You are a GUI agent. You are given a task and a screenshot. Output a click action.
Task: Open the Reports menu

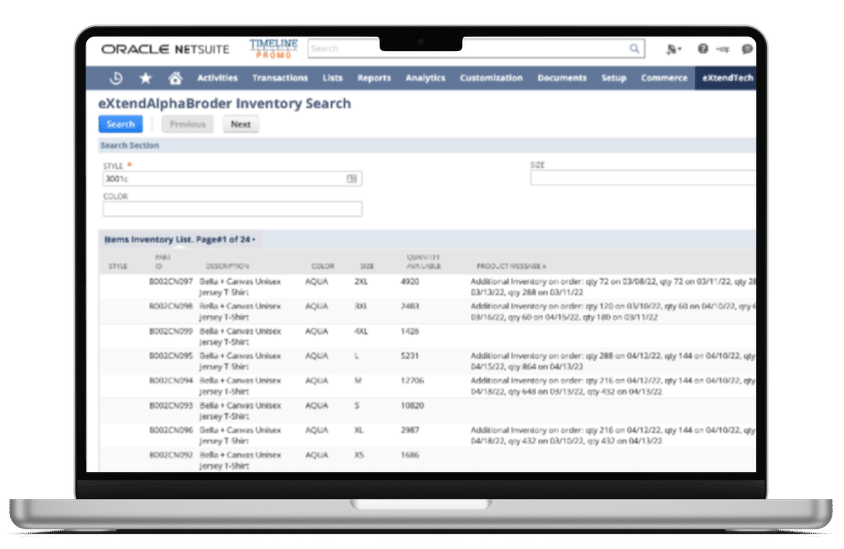(374, 78)
